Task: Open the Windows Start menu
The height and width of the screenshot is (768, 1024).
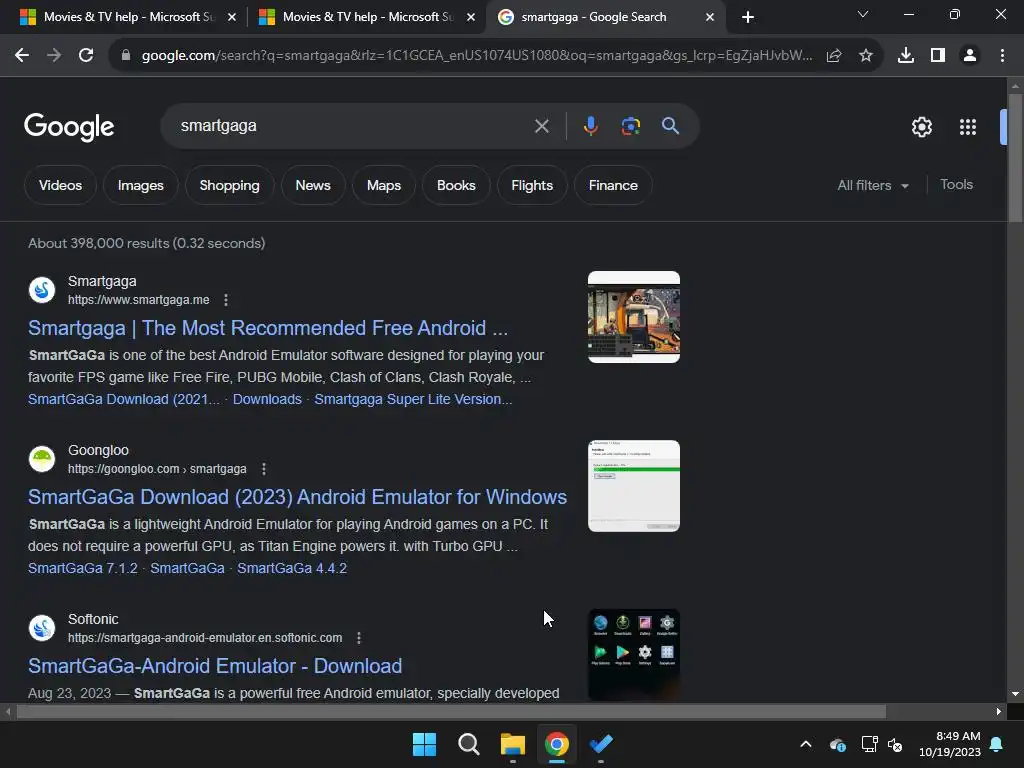Action: [x=424, y=744]
